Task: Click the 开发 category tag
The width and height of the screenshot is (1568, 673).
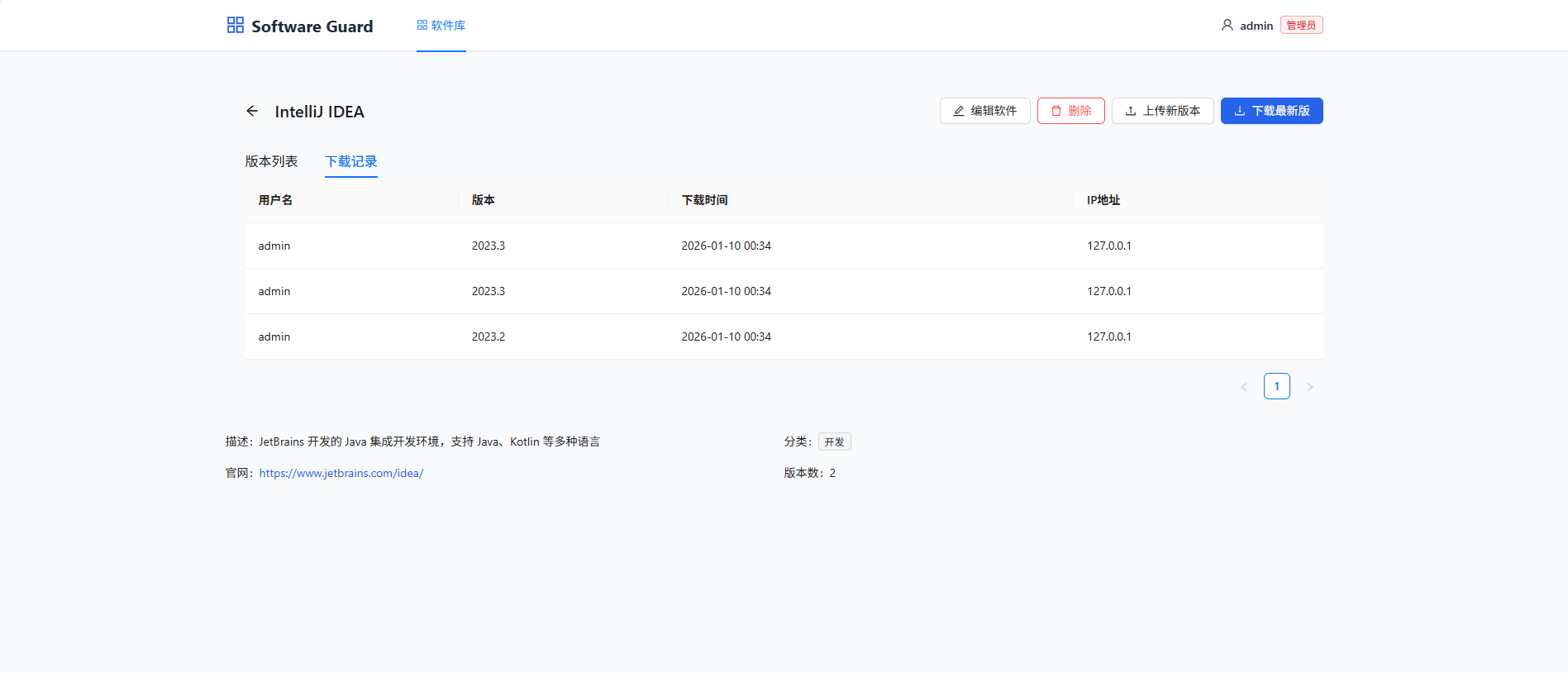Action: point(835,442)
